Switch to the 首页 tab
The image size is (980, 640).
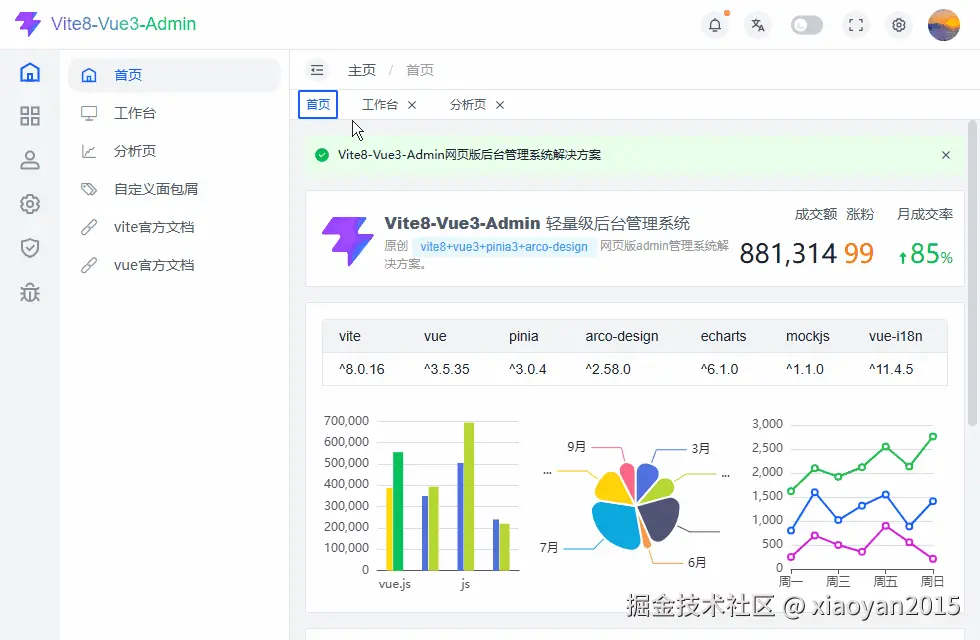[x=318, y=104]
